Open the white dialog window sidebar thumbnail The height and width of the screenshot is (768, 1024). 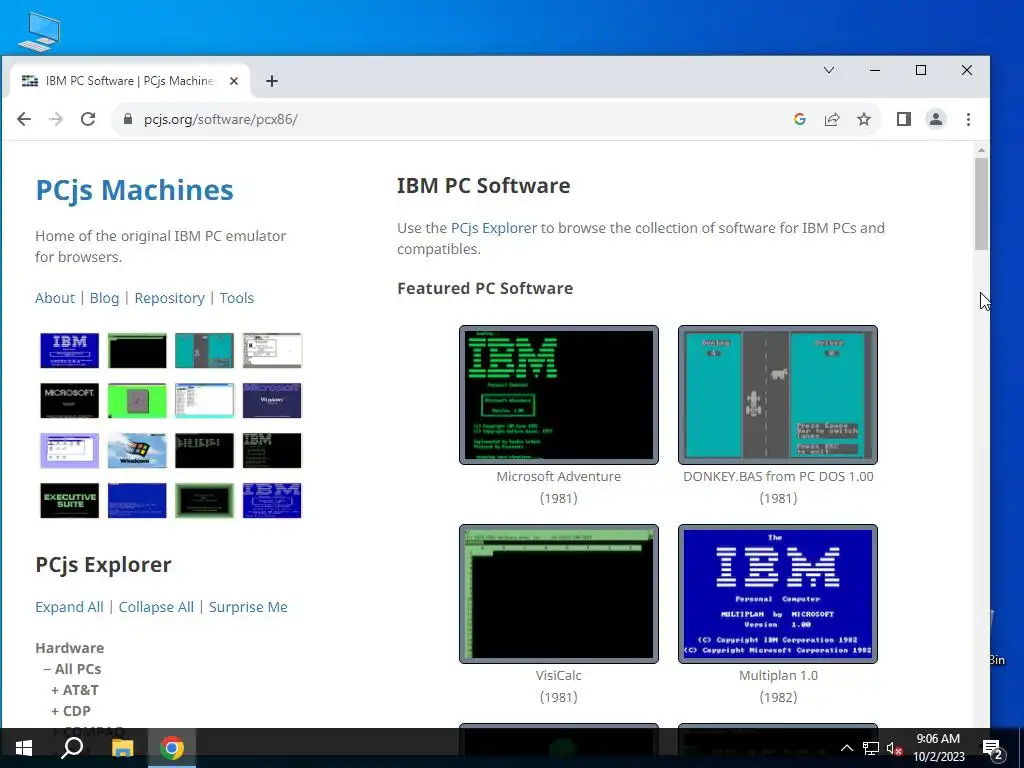click(272, 351)
